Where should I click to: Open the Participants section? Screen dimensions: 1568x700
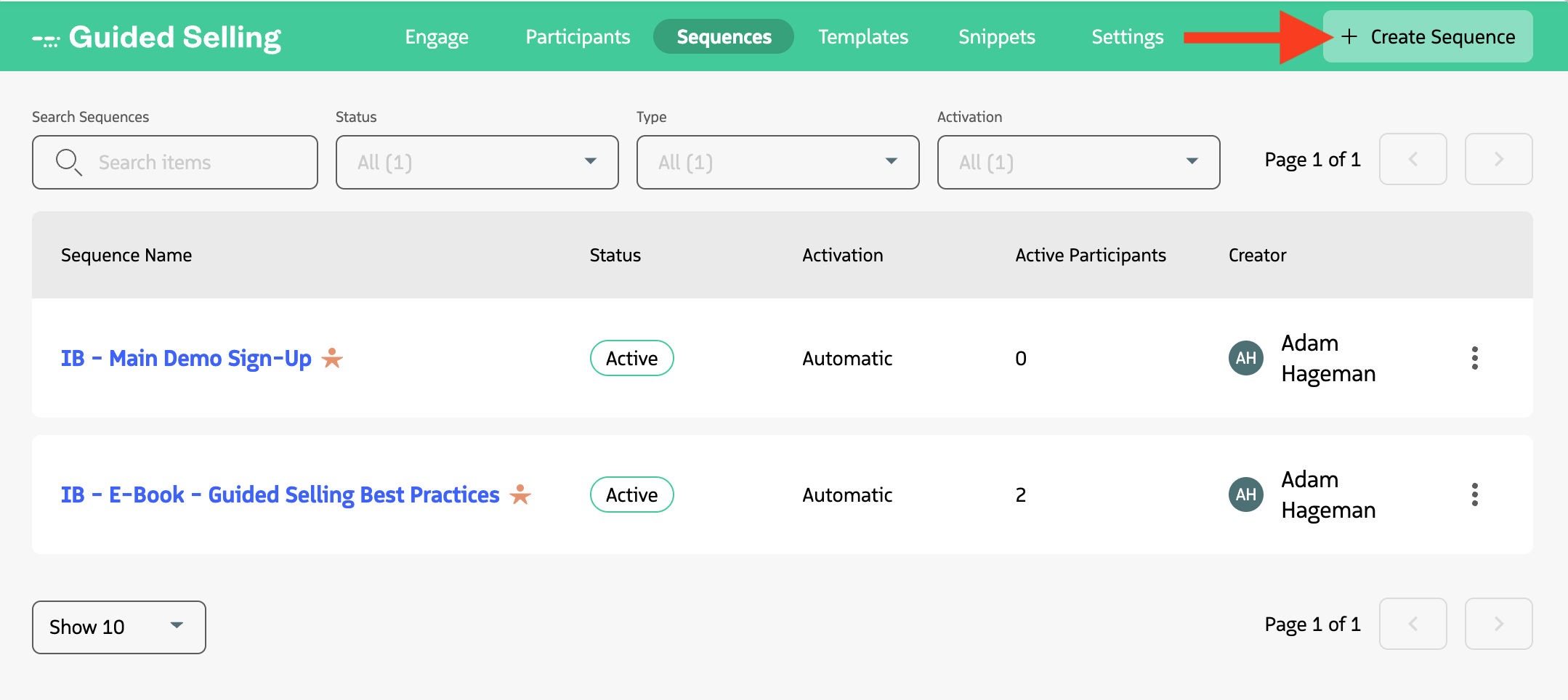tap(578, 36)
